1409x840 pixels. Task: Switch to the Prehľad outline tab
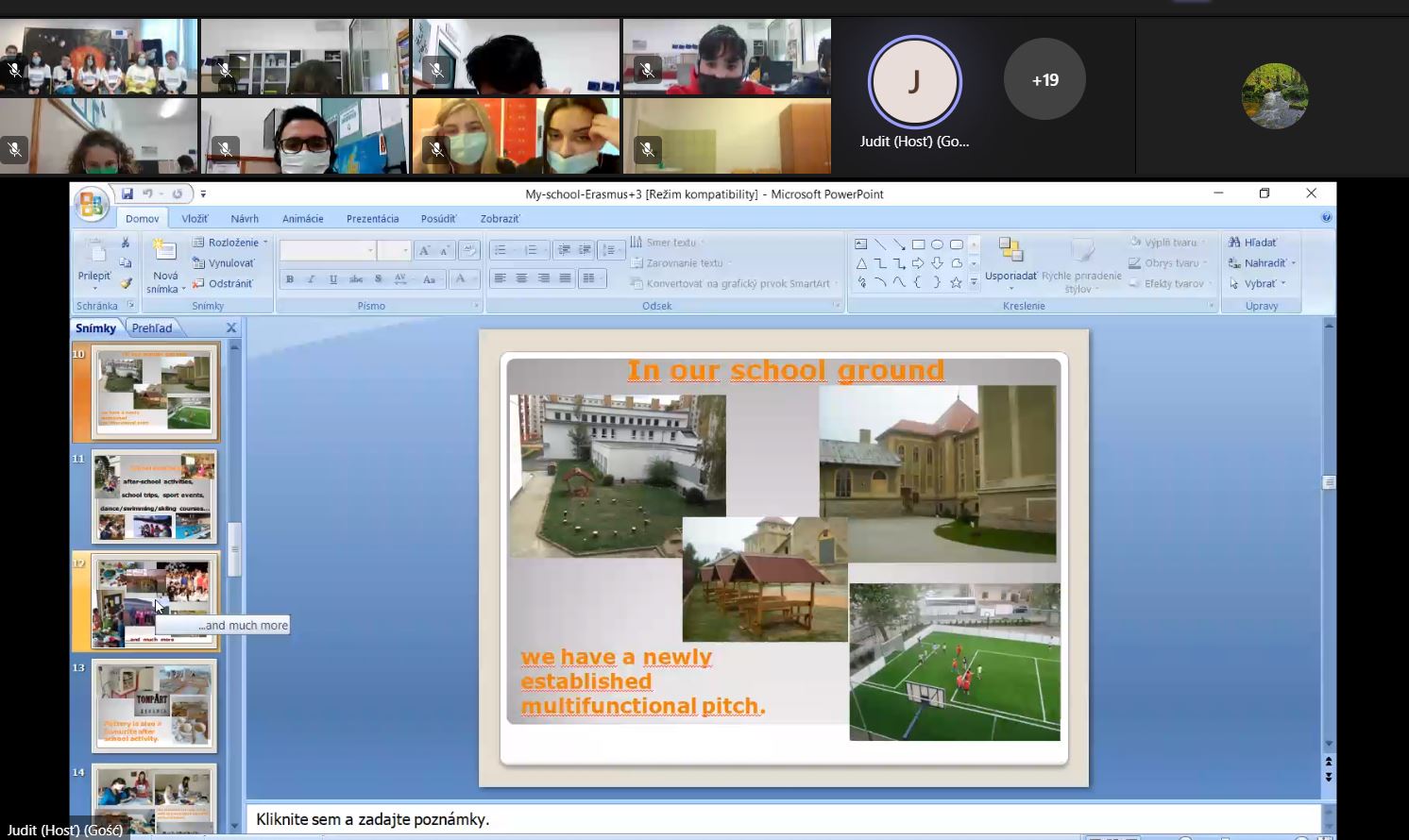(152, 328)
